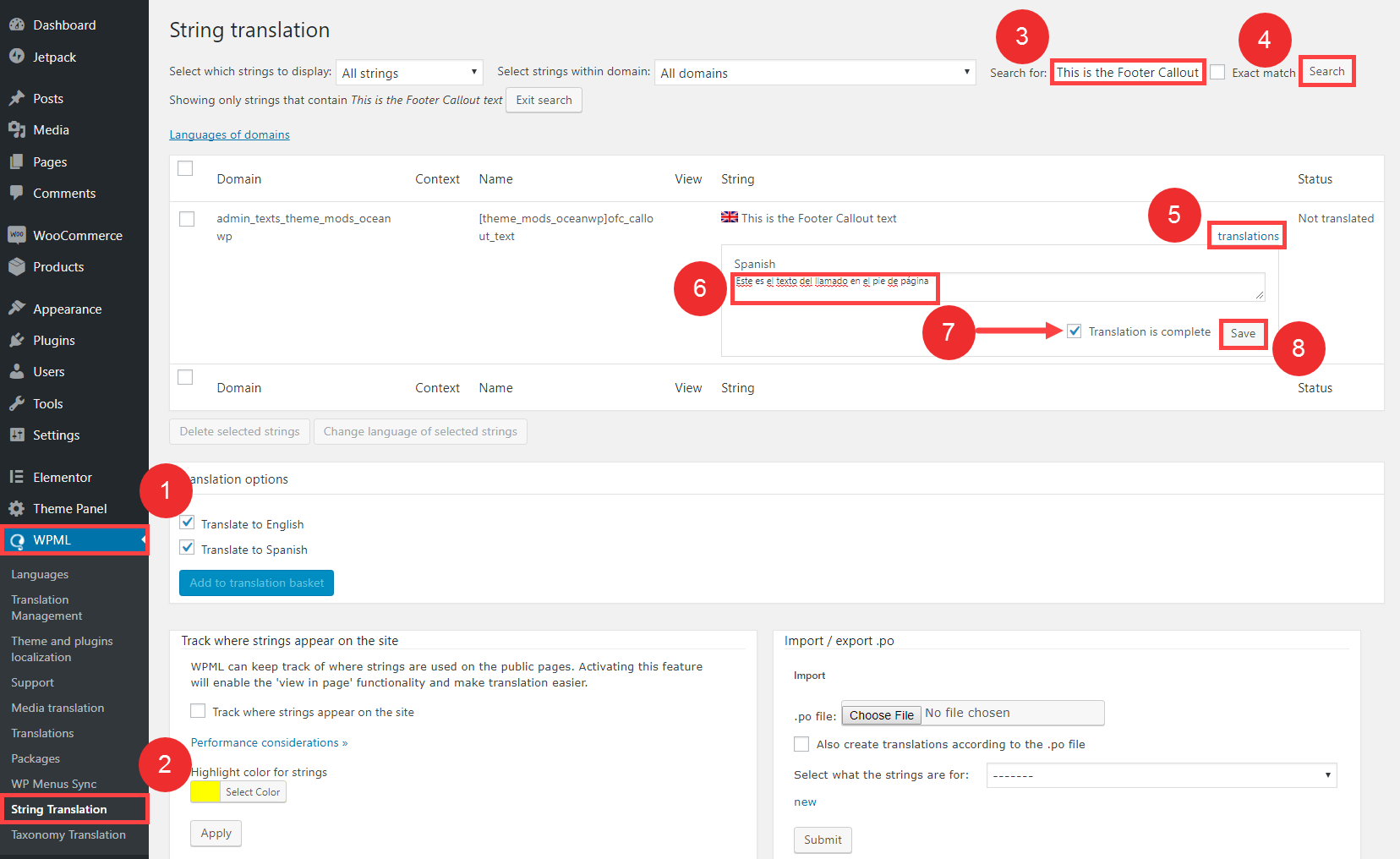This screenshot has width=1400, height=859.
Task: Click the Pages icon in sidebar
Action: [17, 161]
